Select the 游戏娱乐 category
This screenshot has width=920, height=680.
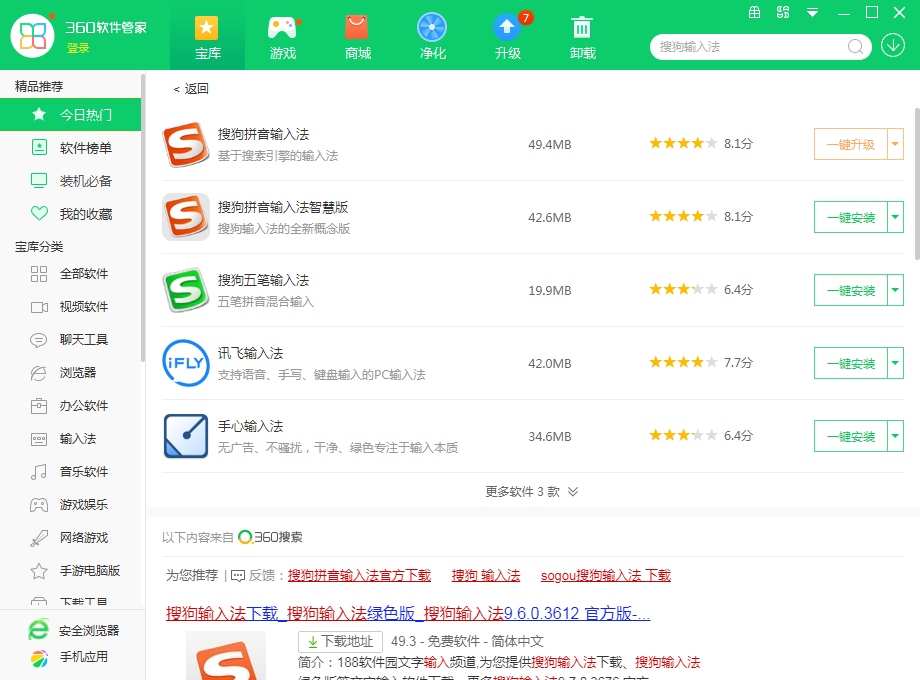pyautogui.click(x=70, y=505)
